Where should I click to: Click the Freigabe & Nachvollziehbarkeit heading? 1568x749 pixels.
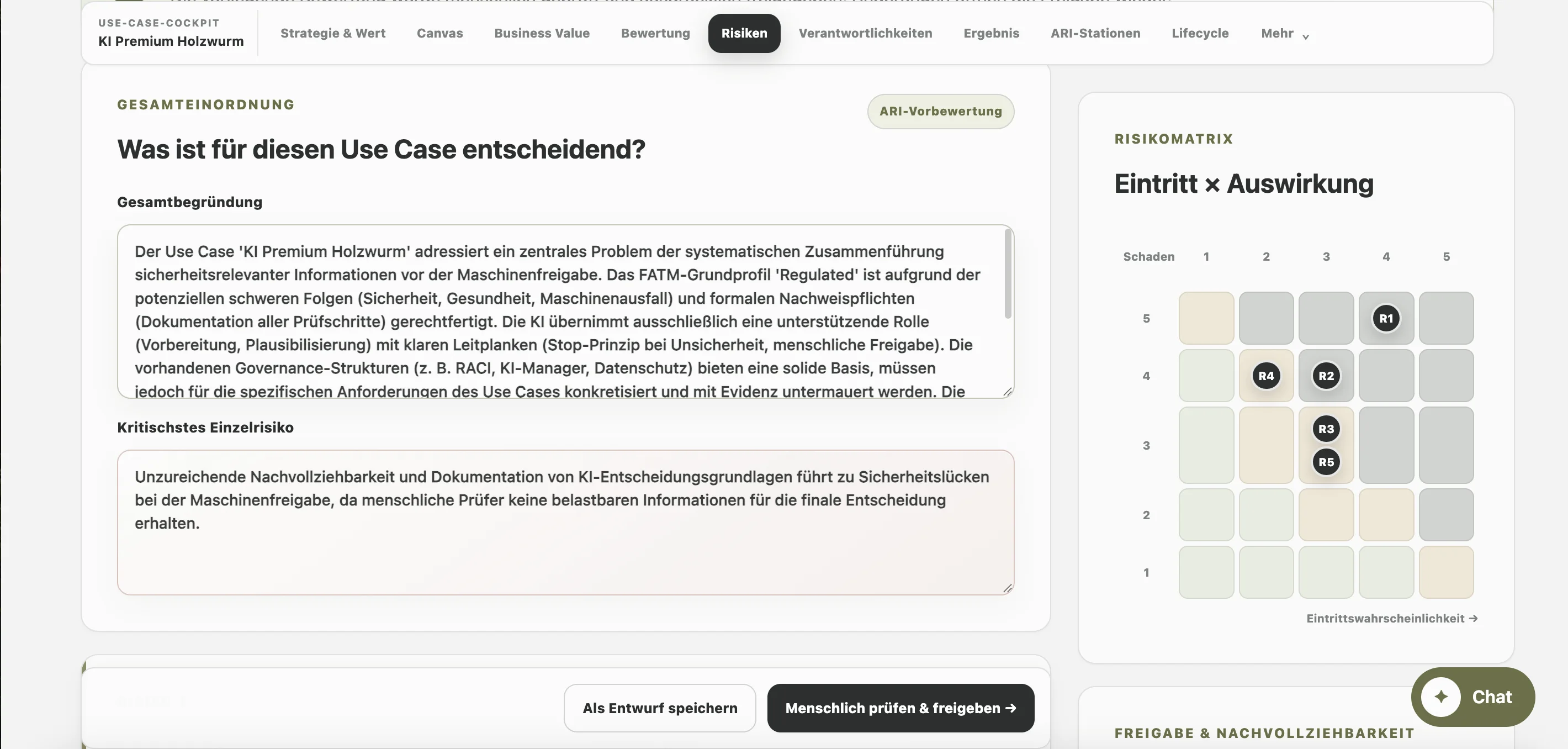[1264, 733]
